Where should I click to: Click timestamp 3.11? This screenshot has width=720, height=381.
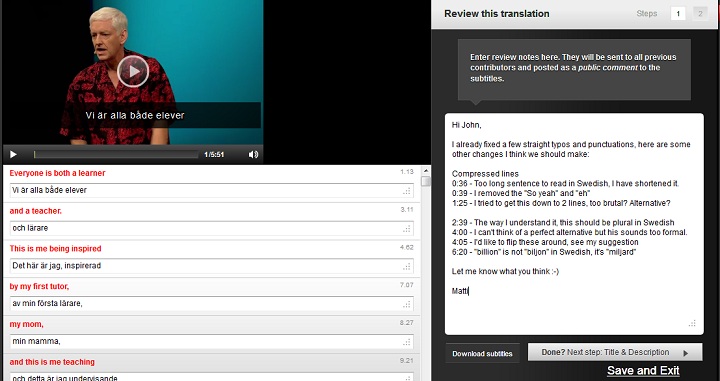tap(406, 209)
